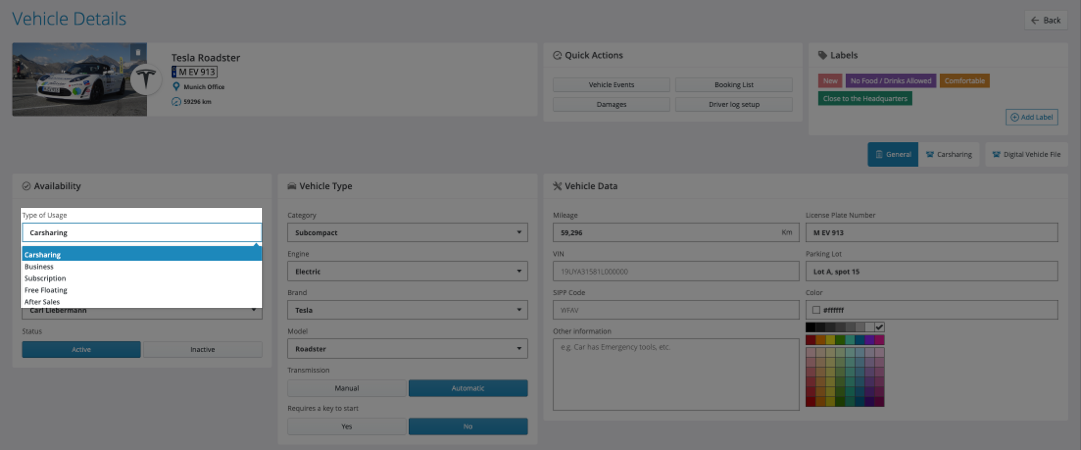Image resolution: width=1081 pixels, height=450 pixels.
Task: Set Status to Inactive
Action: (x=203, y=349)
